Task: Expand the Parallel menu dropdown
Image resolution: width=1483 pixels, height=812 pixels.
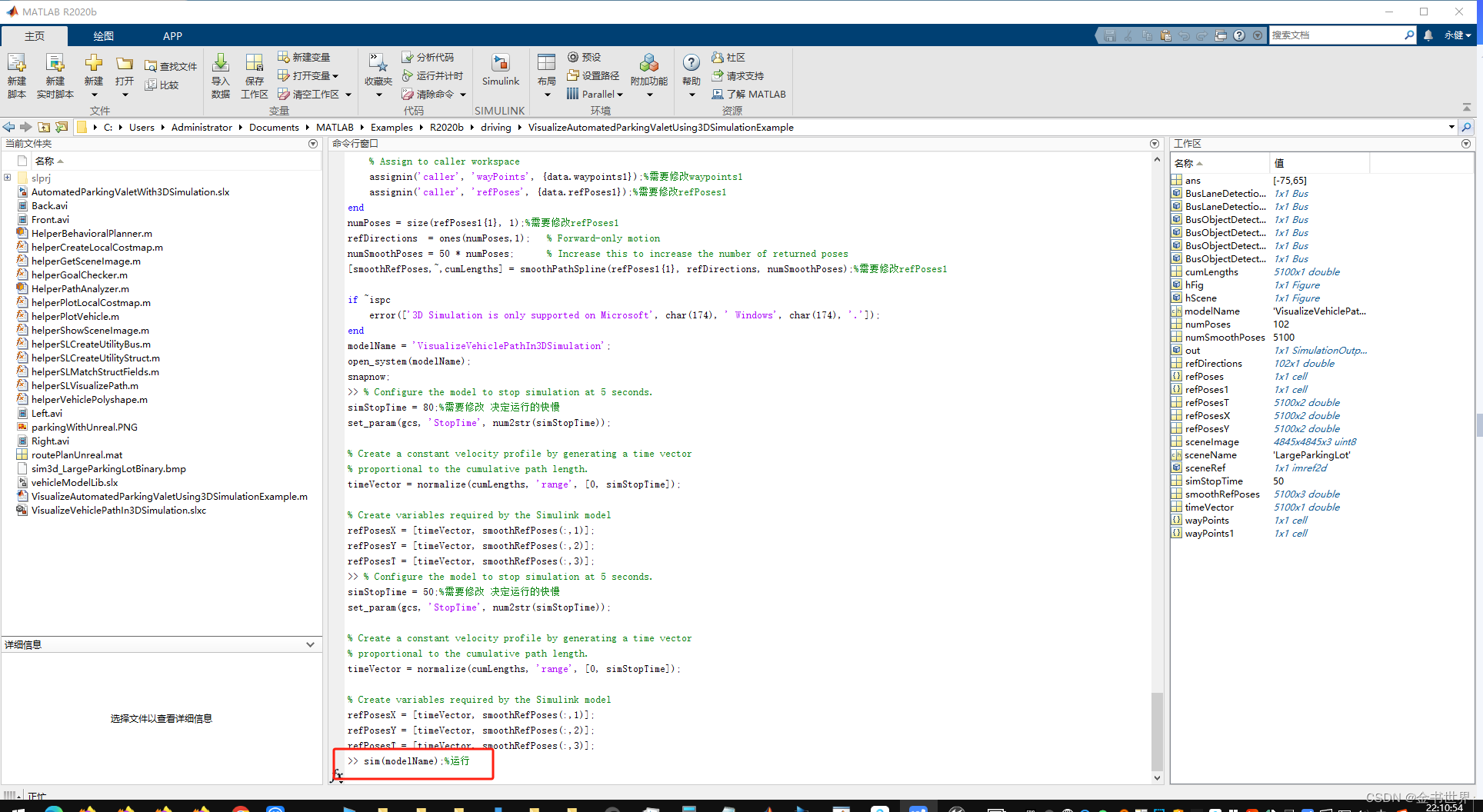Action: (595, 93)
